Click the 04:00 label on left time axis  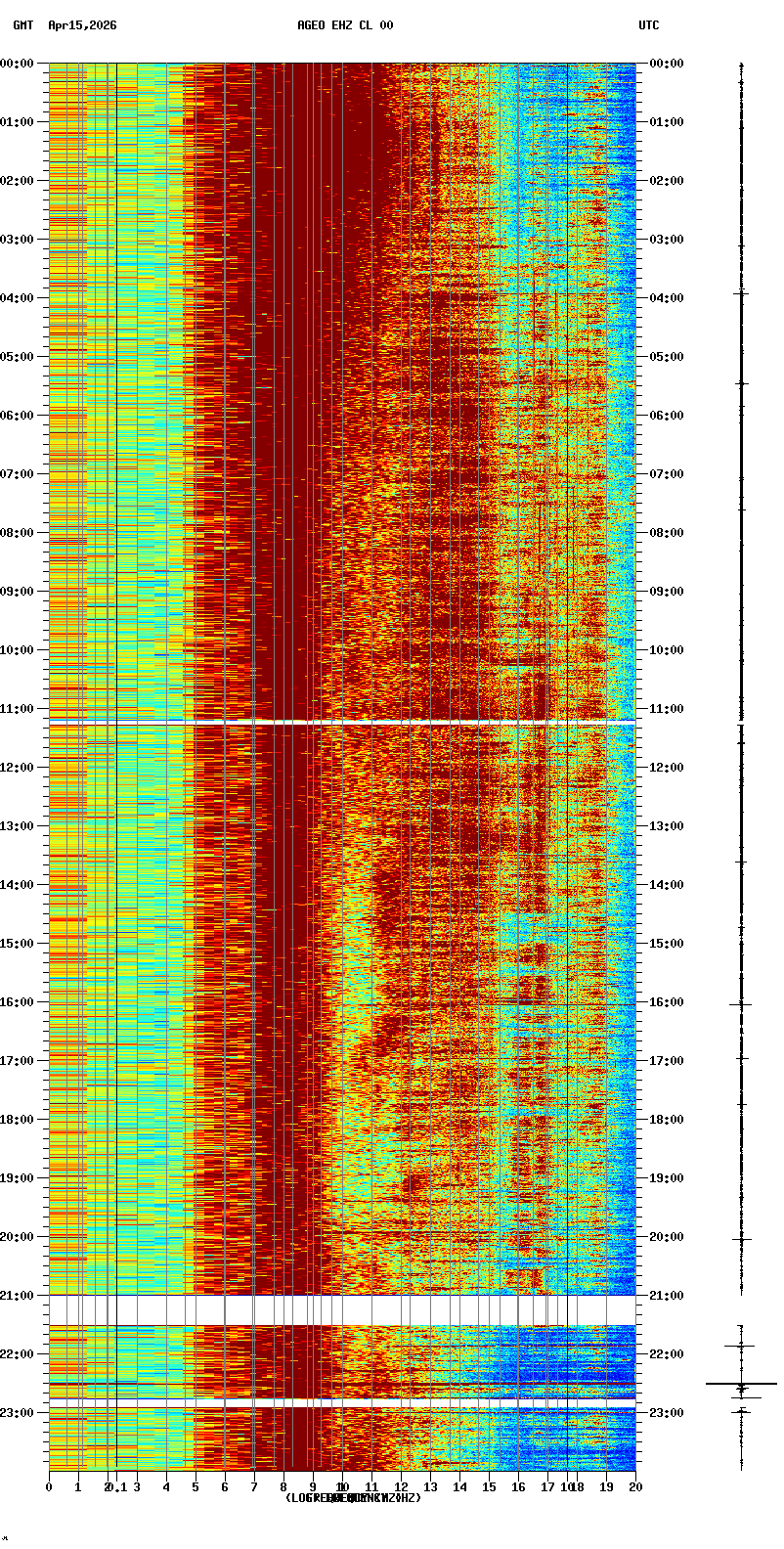point(17,298)
